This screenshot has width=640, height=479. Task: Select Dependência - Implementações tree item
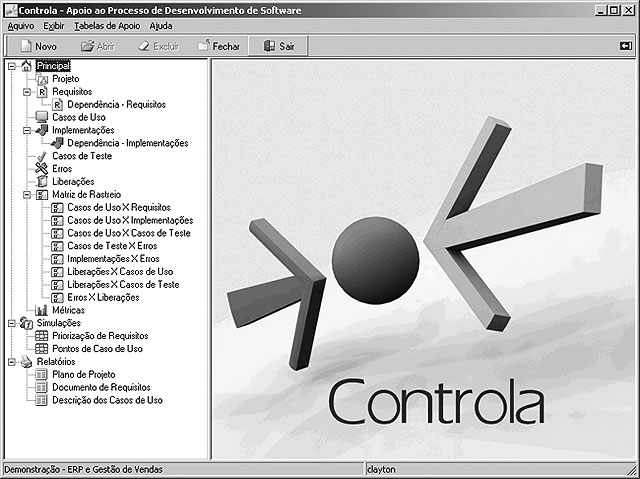coord(128,143)
